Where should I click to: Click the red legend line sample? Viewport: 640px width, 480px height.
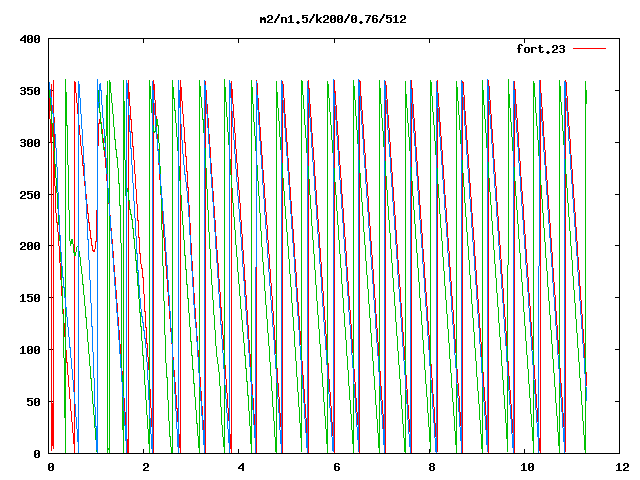pos(589,49)
